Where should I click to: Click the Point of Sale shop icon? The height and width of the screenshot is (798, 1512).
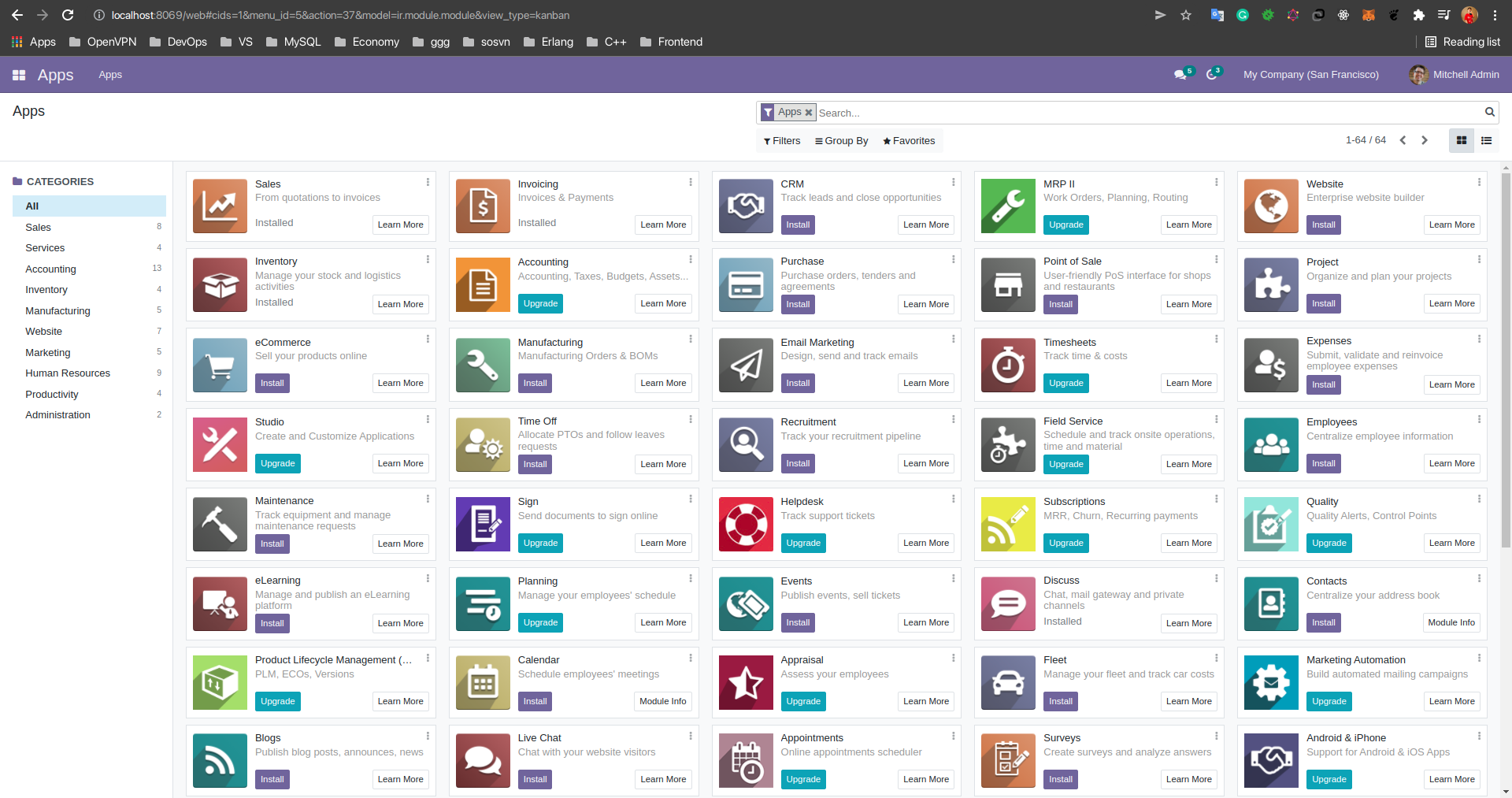click(x=1008, y=284)
